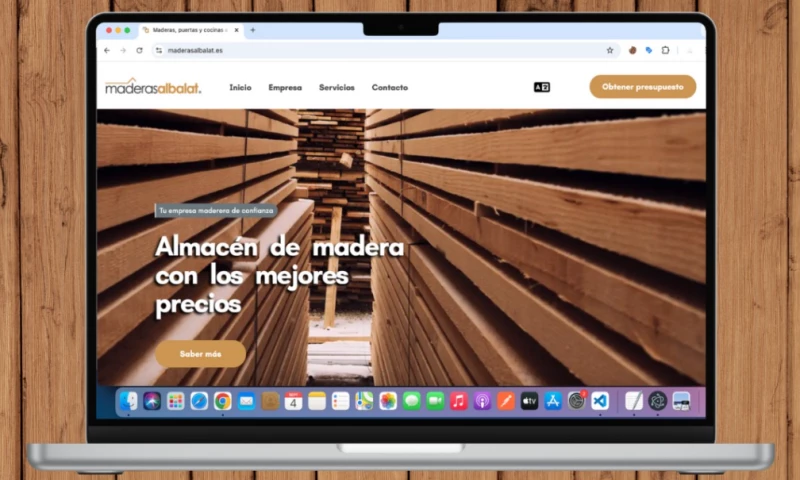
Task: Open FaceTime from the dock
Action: coord(435,401)
